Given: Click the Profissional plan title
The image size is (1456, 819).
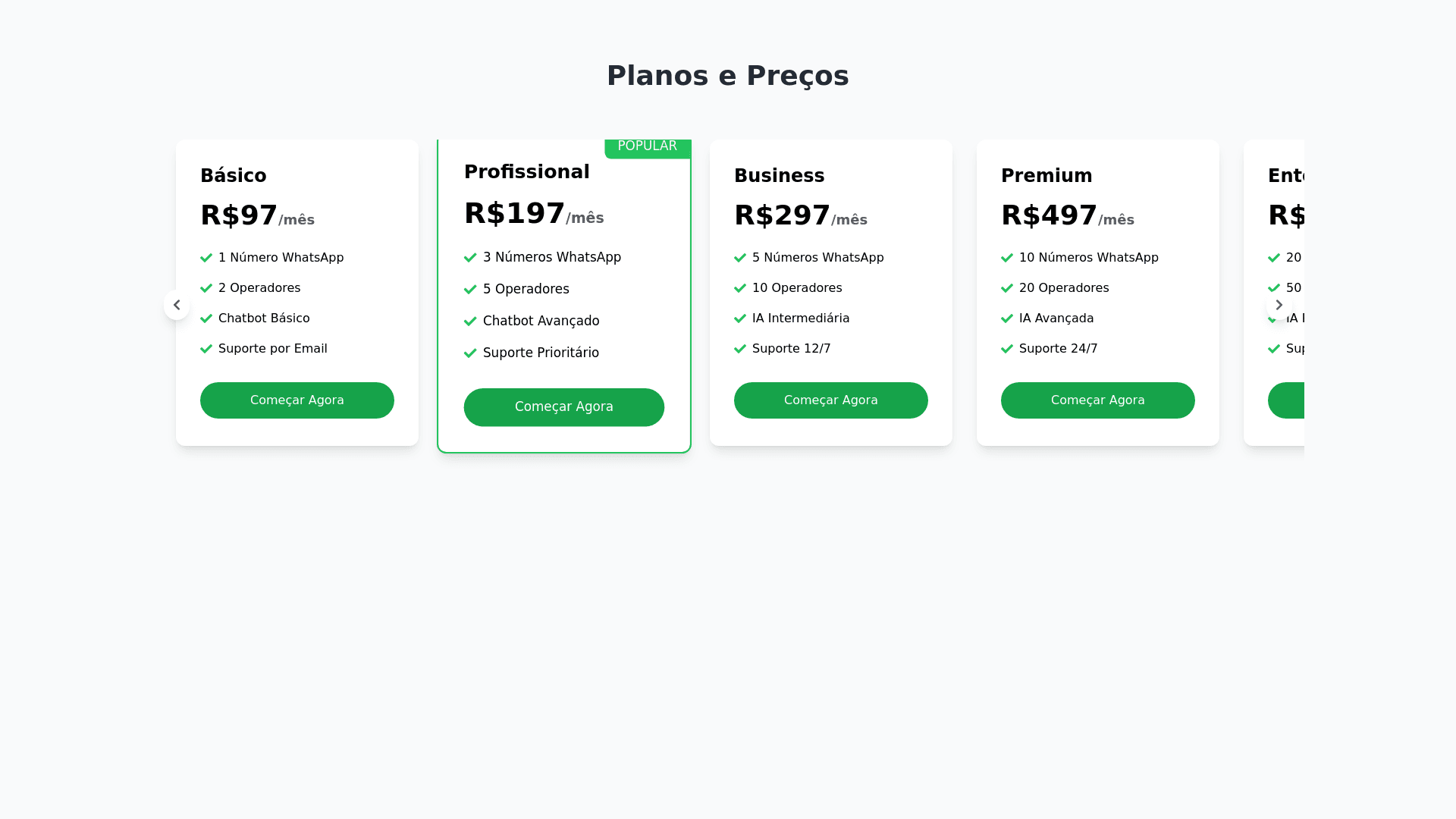Looking at the screenshot, I should click(x=527, y=172).
